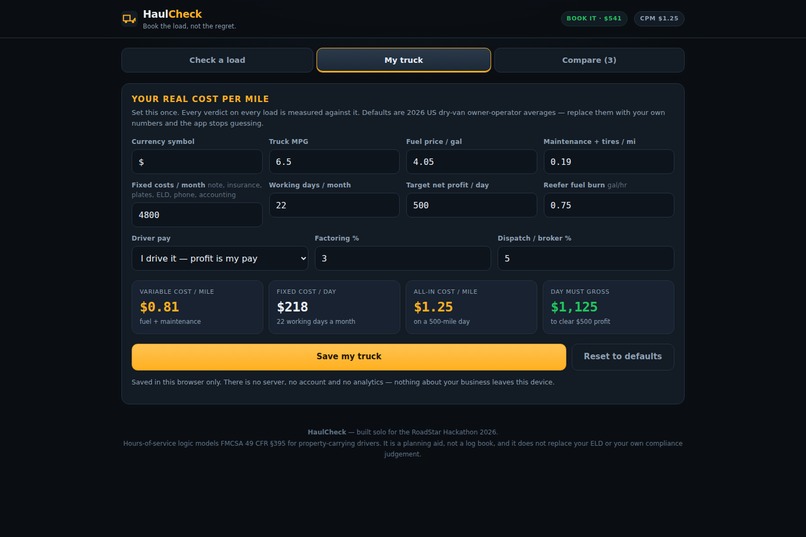Screen dimensions: 806x537
Task: Click the BOOK IT · $541 badge
Action: pyautogui.click(x=594, y=18)
